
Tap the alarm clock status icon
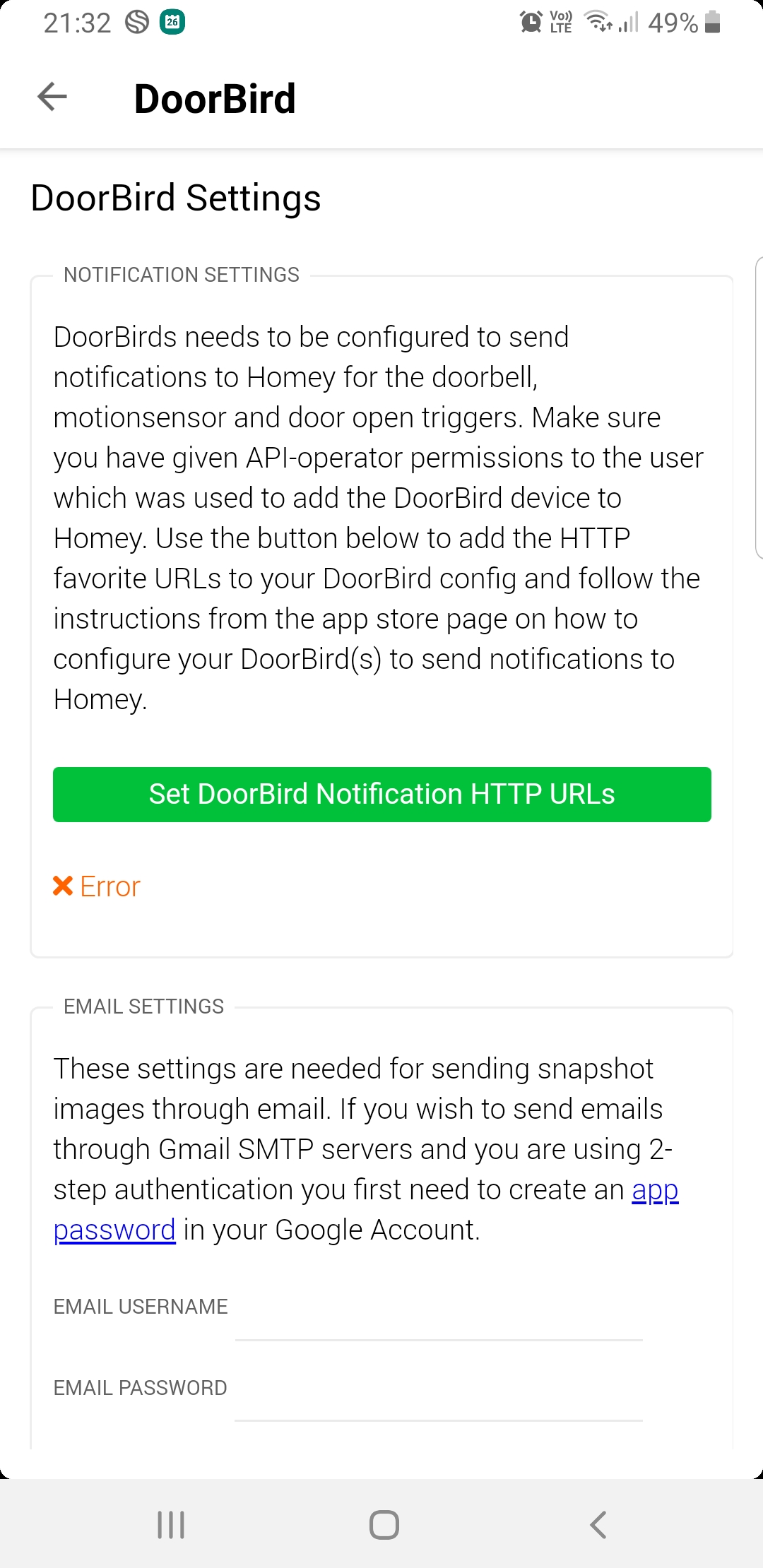(x=531, y=22)
